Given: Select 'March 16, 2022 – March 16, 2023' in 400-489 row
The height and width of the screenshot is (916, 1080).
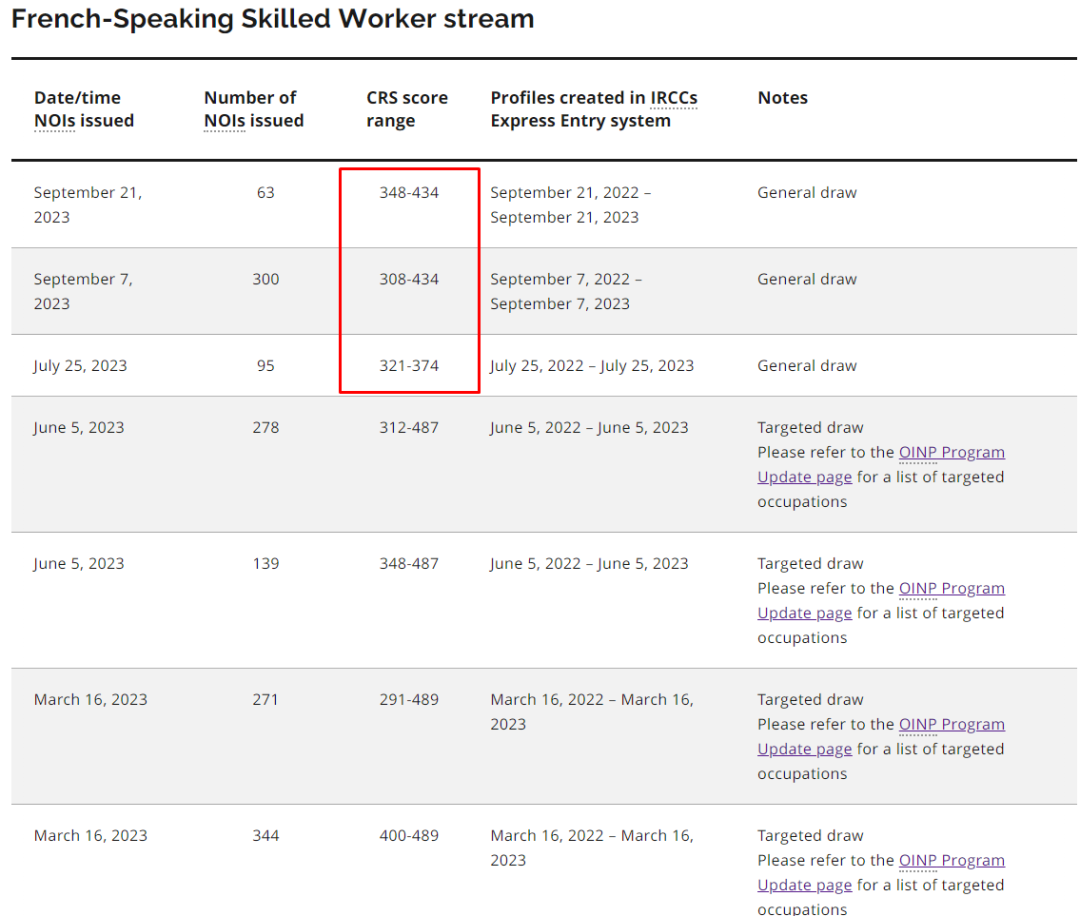Looking at the screenshot, I should pyautogui.click(x=592, y=848).
